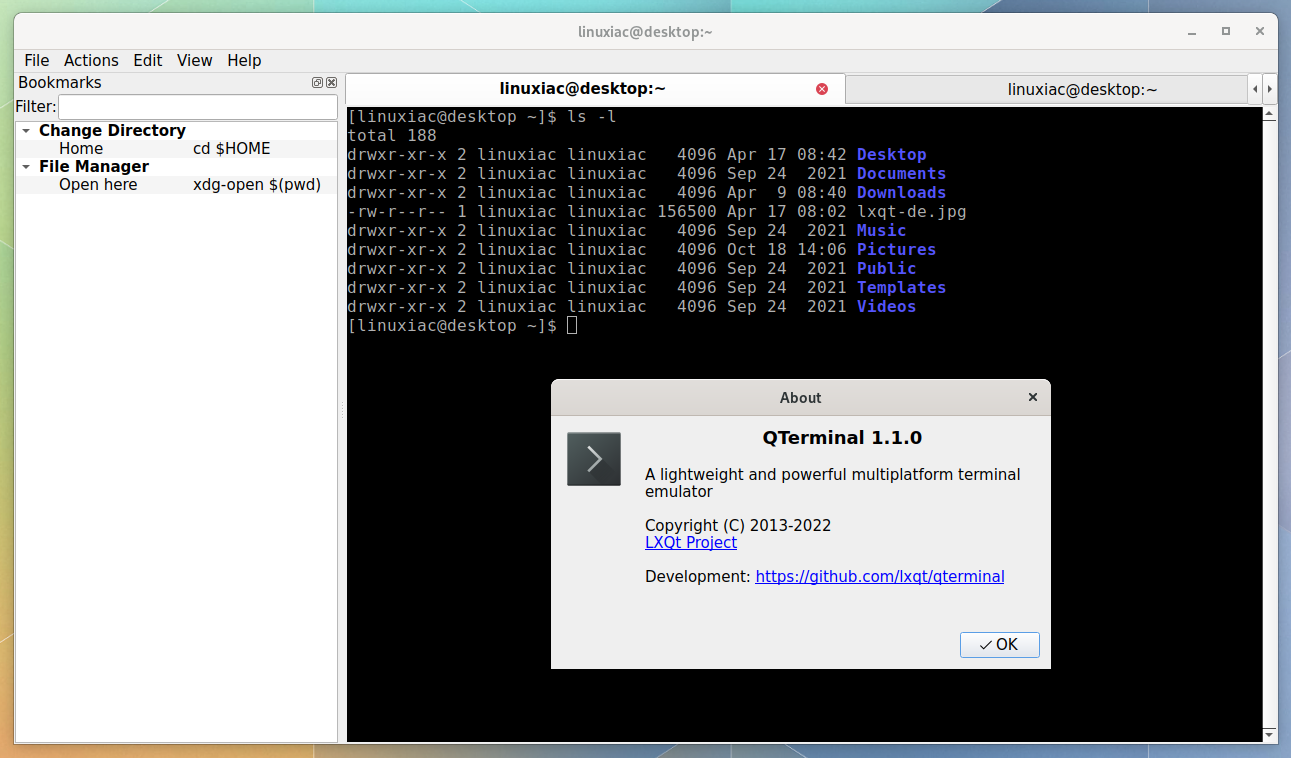The height and width of the screenshot is (758, 1291).
Task: Click the Templates directory name in terminal
Action: coord(901,287)
